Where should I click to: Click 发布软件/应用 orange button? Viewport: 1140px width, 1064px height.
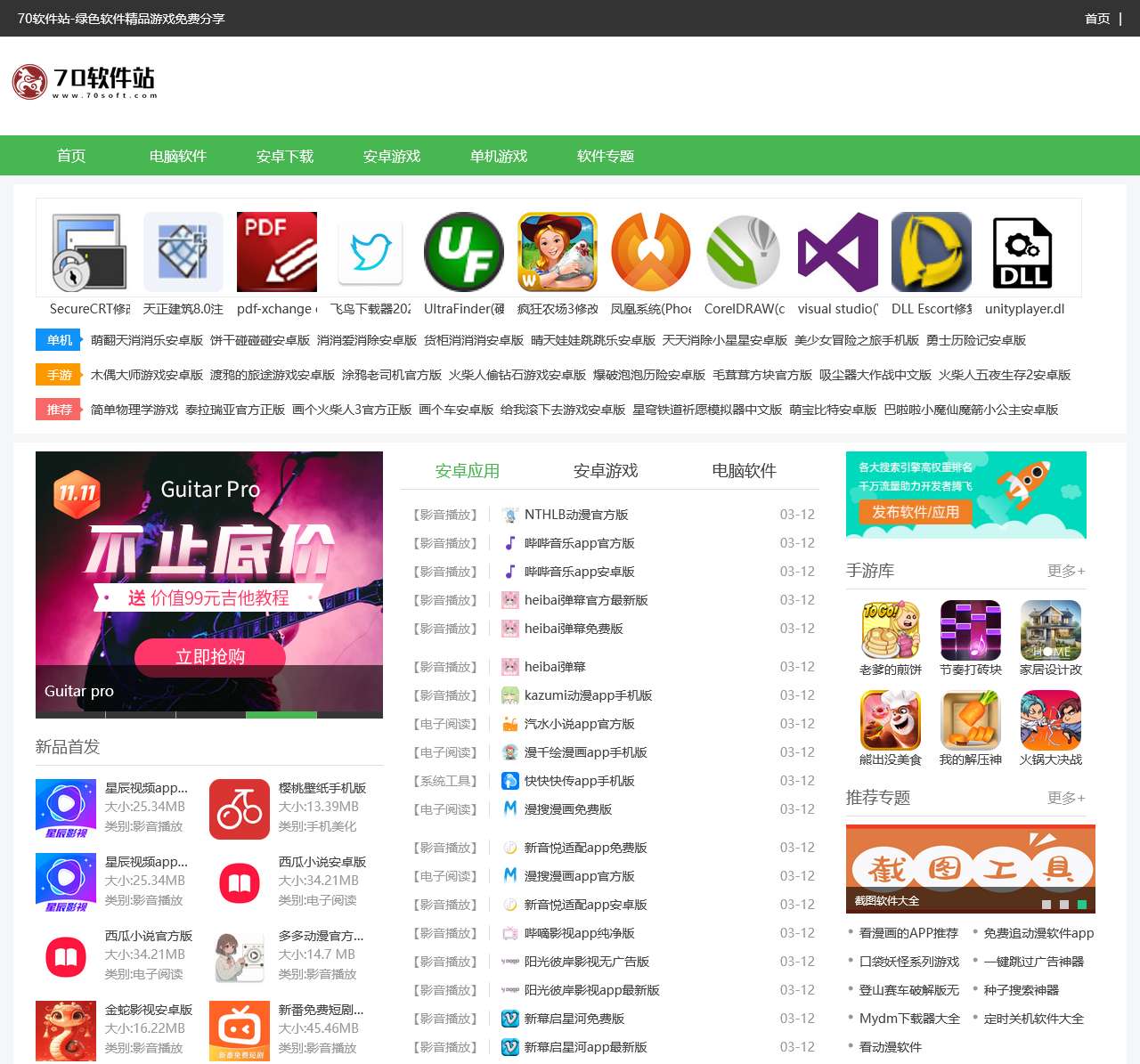click(916, 512)
